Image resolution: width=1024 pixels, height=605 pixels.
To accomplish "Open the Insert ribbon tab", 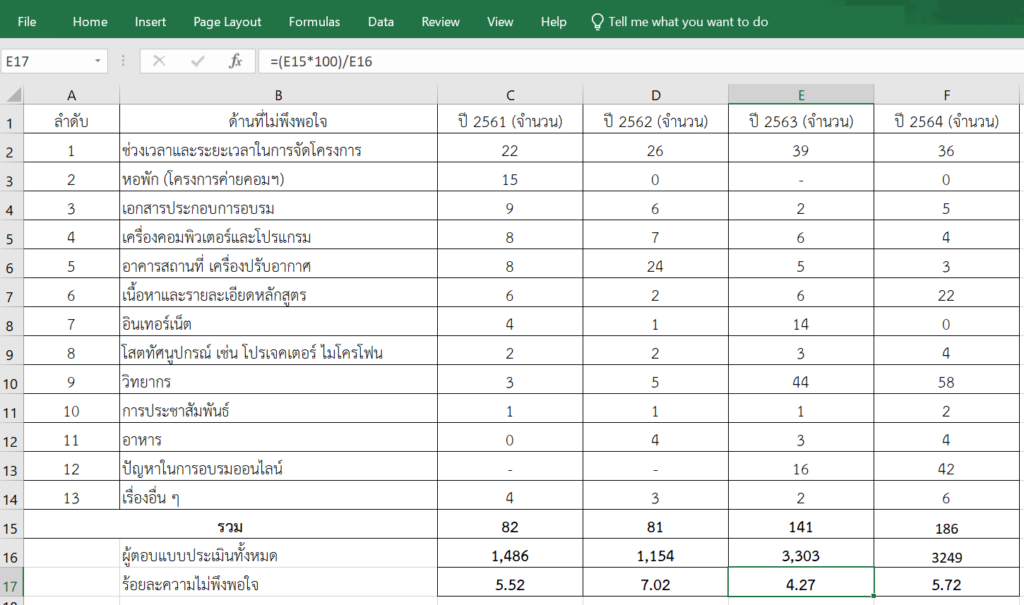I will (x=150, y=21).
